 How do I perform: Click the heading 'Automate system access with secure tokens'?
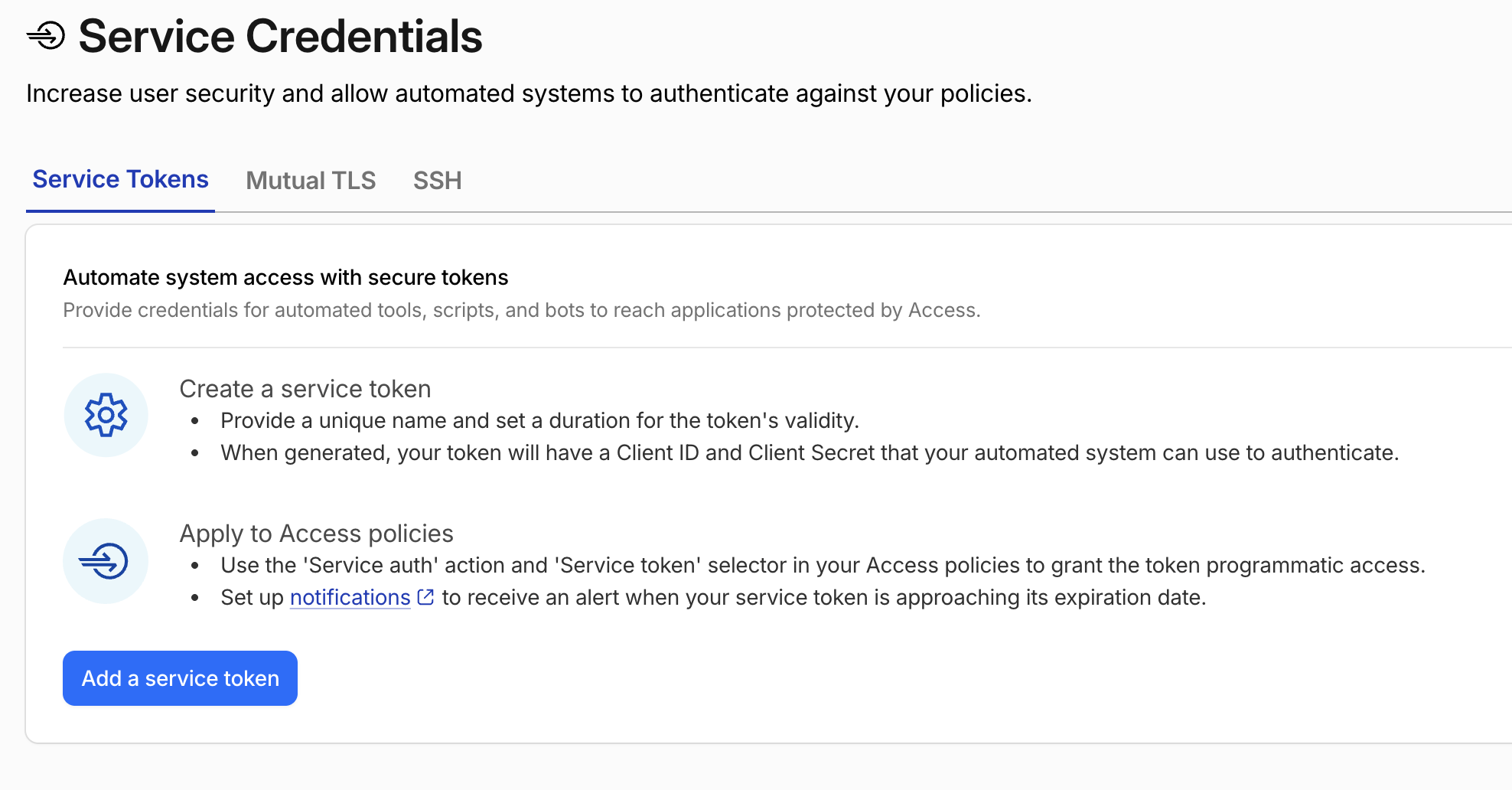(x=285, y=277)
